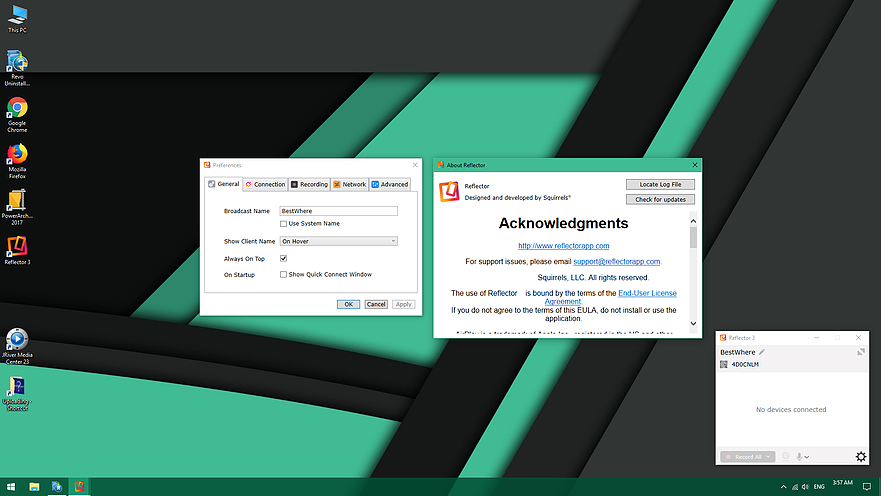The width and height of the screenshot is (881, 496).
Task: Switch to the General tab
Action: click(x=224, y=184)
